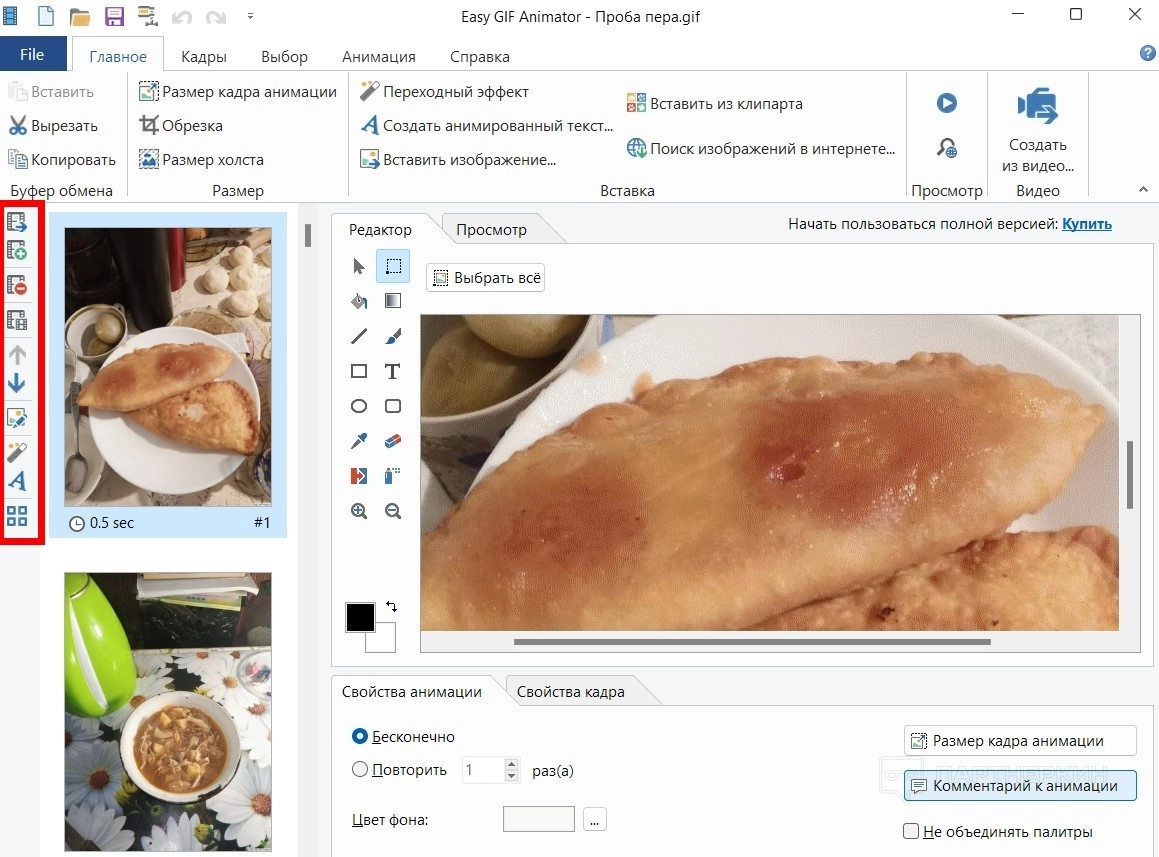Screen dimensions: 1159x857
Task: Open the quick access toolbar dropdown arrow
Action: click(250, 16)
